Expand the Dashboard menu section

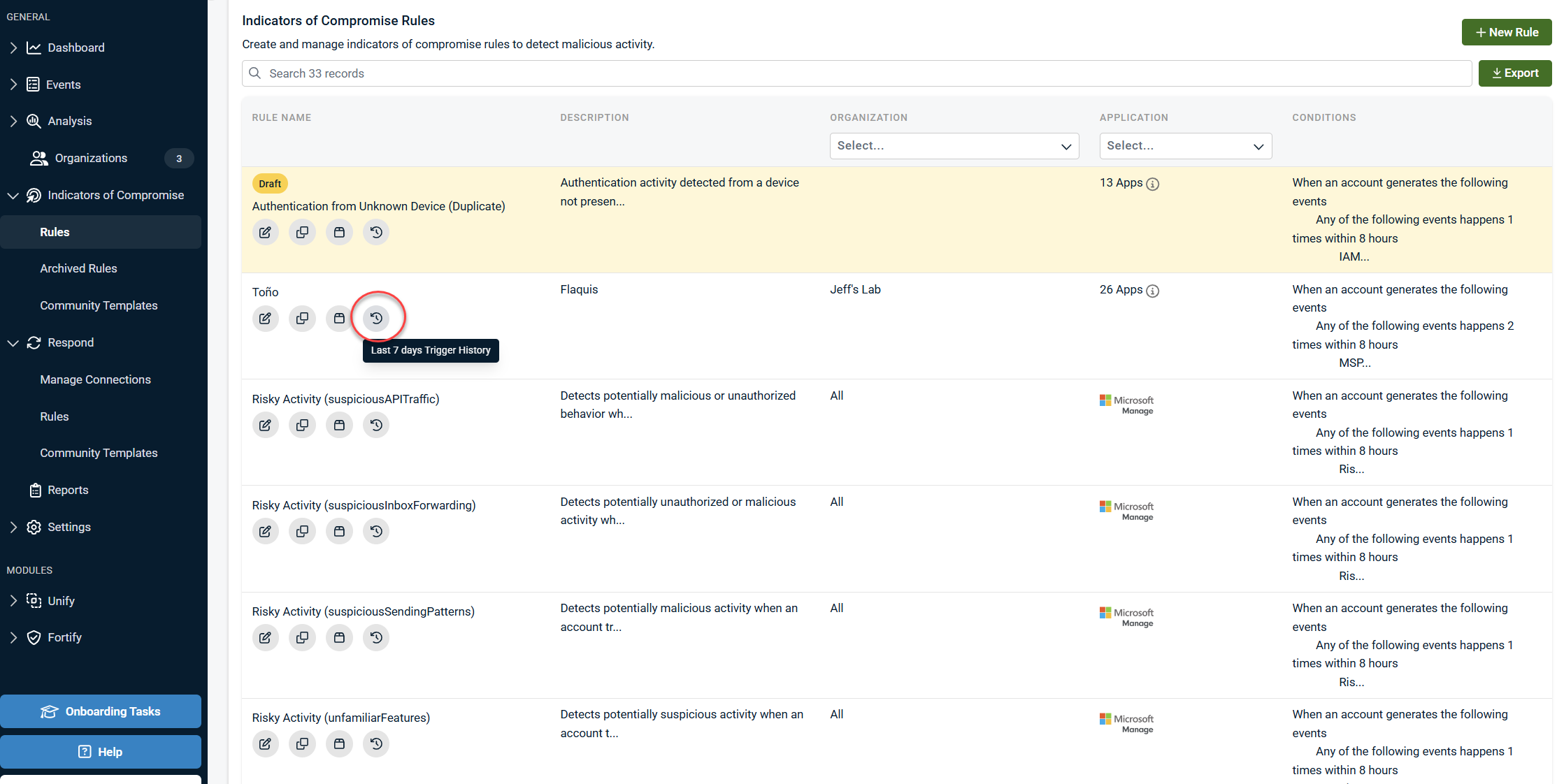pos(13,48)
